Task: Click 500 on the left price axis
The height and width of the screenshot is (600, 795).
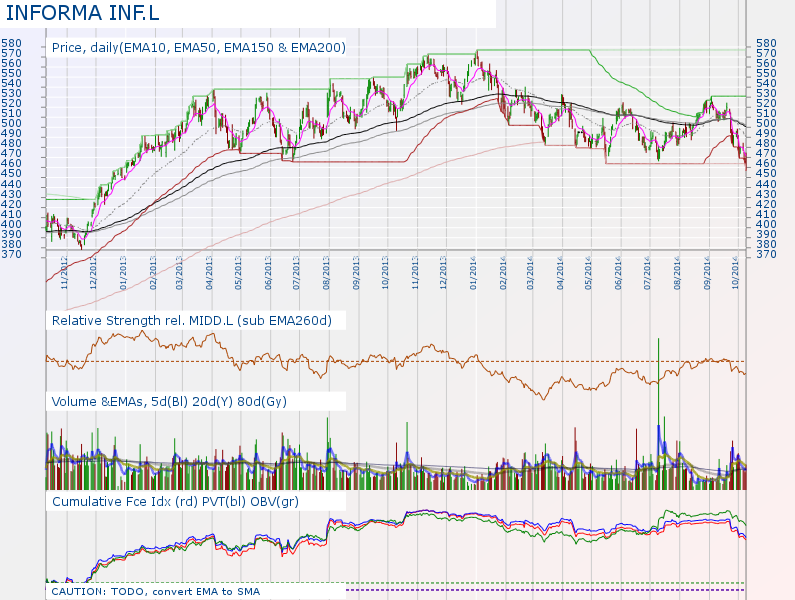Action: (x=12, y=124)
